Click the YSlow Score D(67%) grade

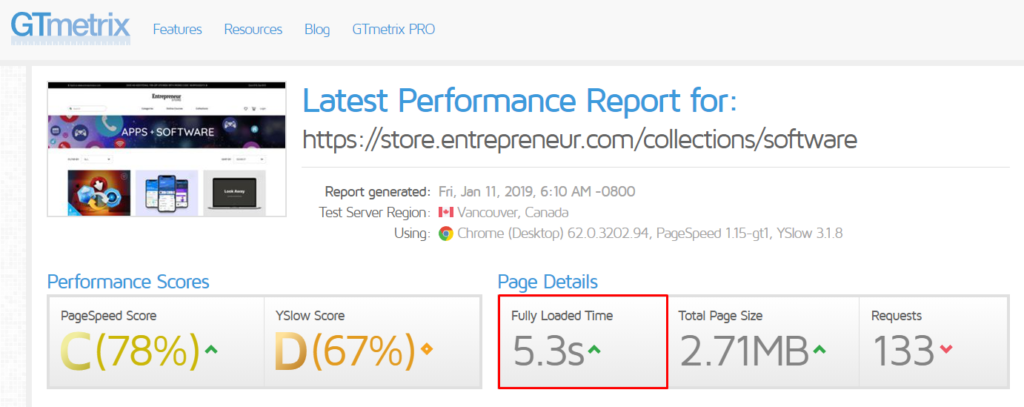point(344,350)
